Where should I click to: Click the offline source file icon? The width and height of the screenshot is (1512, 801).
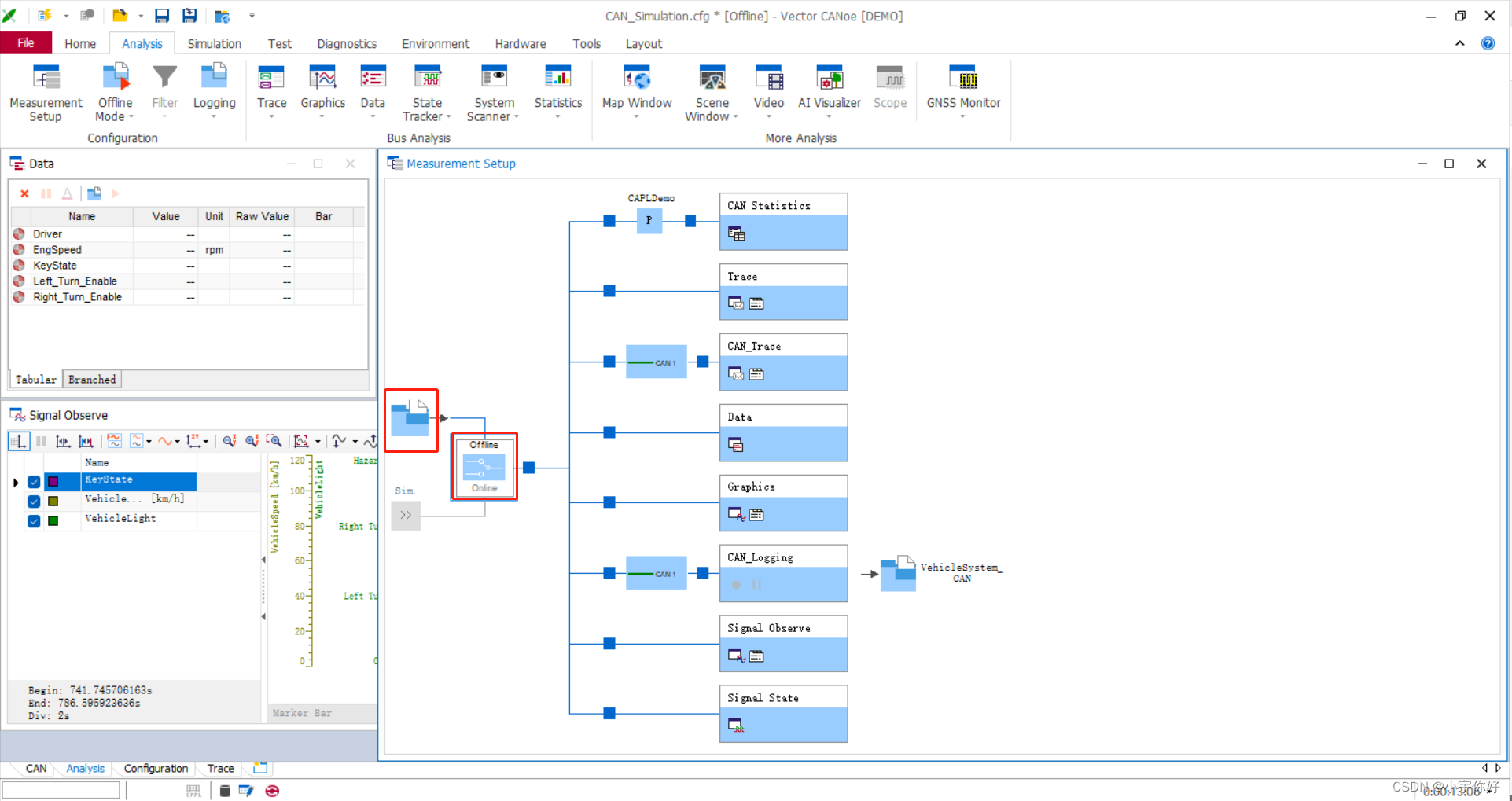coord(410,419)
